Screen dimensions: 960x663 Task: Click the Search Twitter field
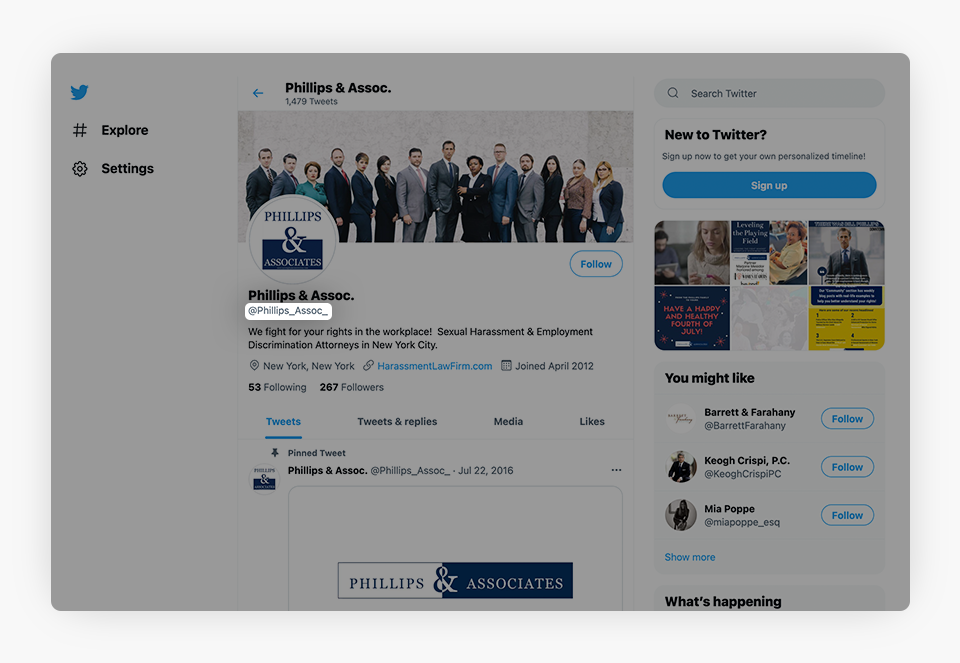tap(769, 93)
